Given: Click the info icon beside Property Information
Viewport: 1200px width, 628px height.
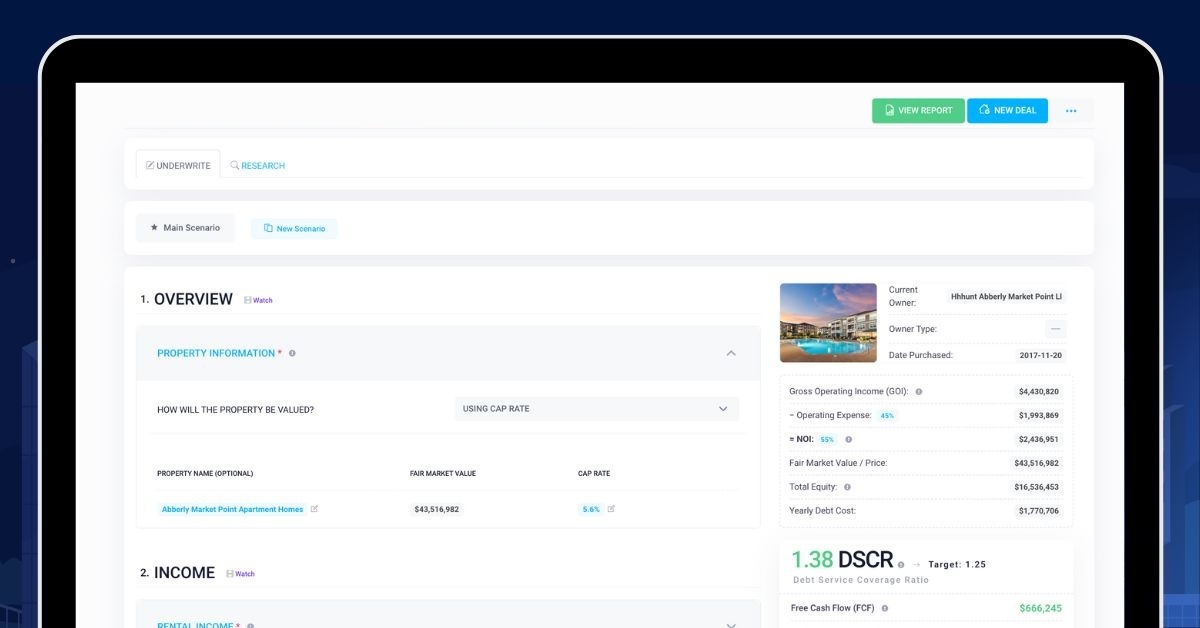Looking at the screenshot, I should pyautogui.click(x=292, y=353).
